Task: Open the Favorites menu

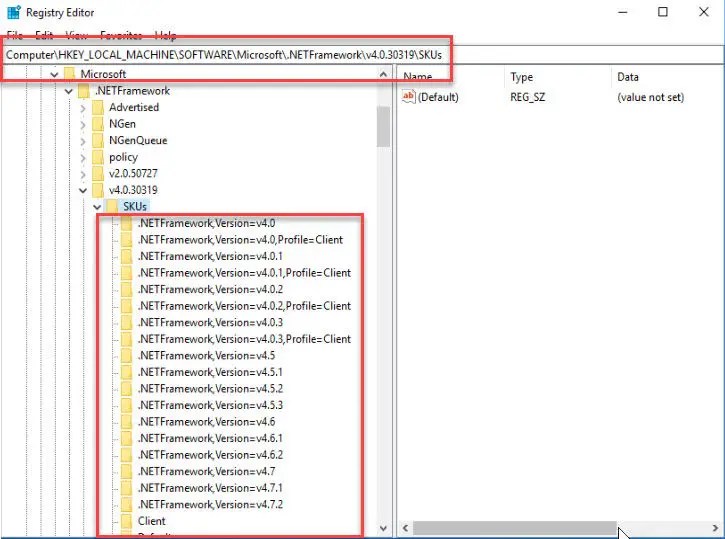Action: click(x=121, y=35)
